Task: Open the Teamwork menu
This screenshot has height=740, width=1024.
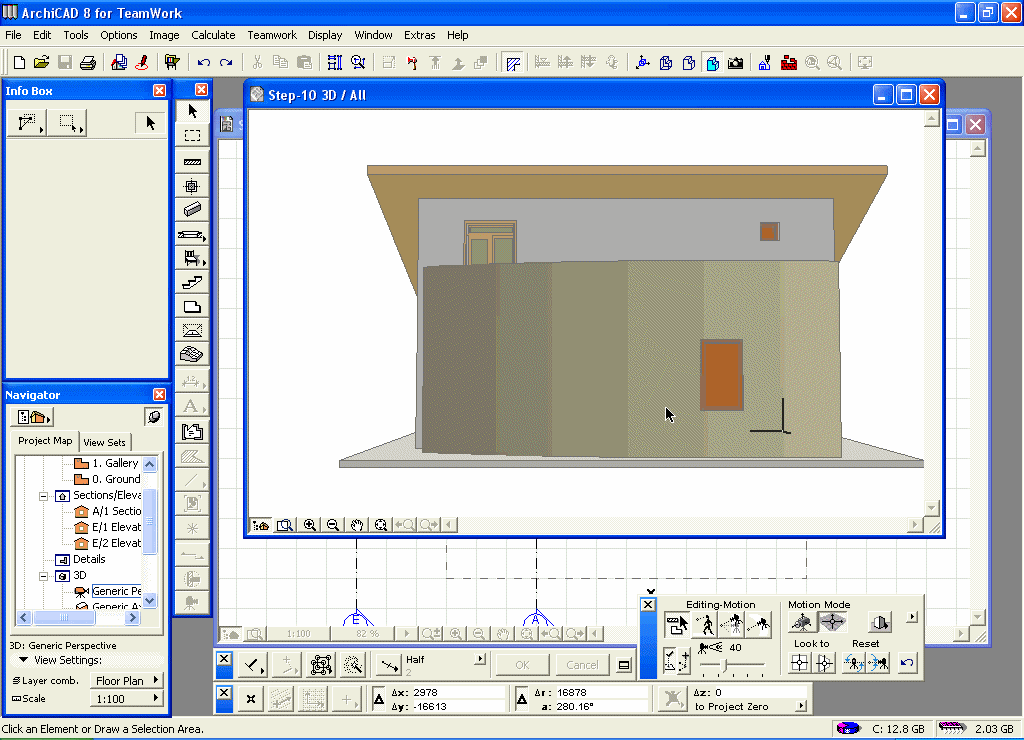Action: (x=272, y=35)
